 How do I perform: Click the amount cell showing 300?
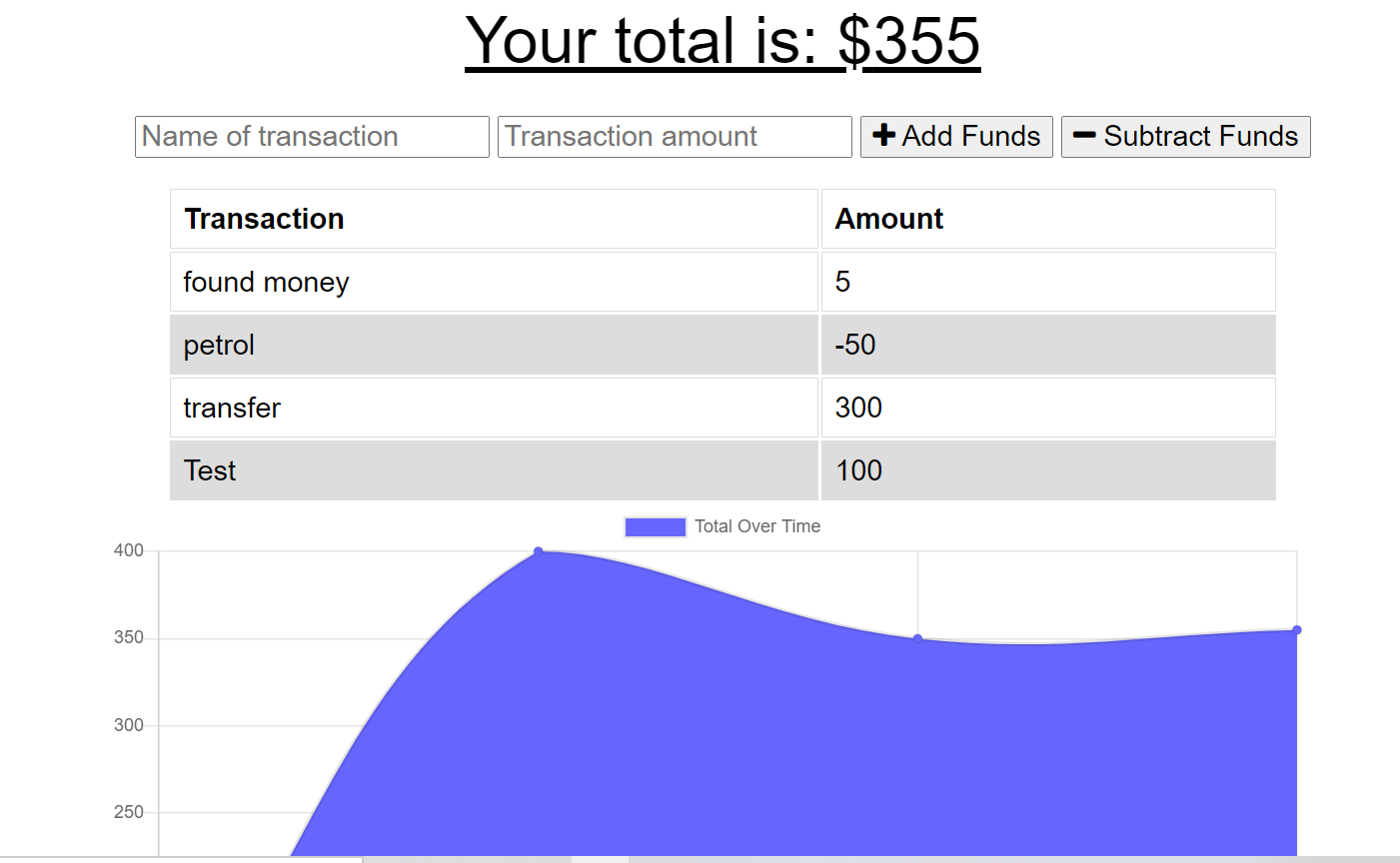point(1046,408)
